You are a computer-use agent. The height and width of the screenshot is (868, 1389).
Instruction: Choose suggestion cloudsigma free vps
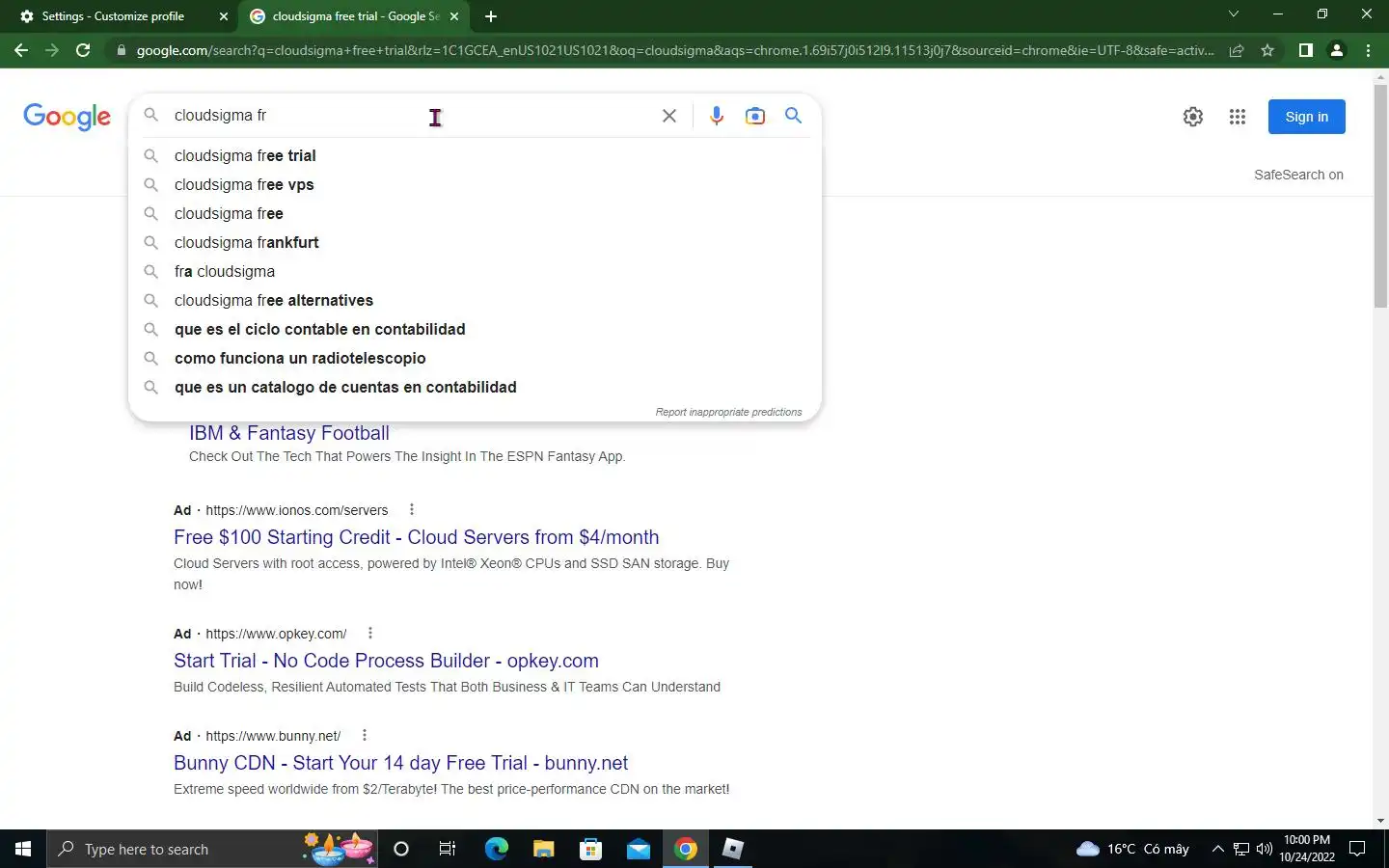click(x=475, y=184)
